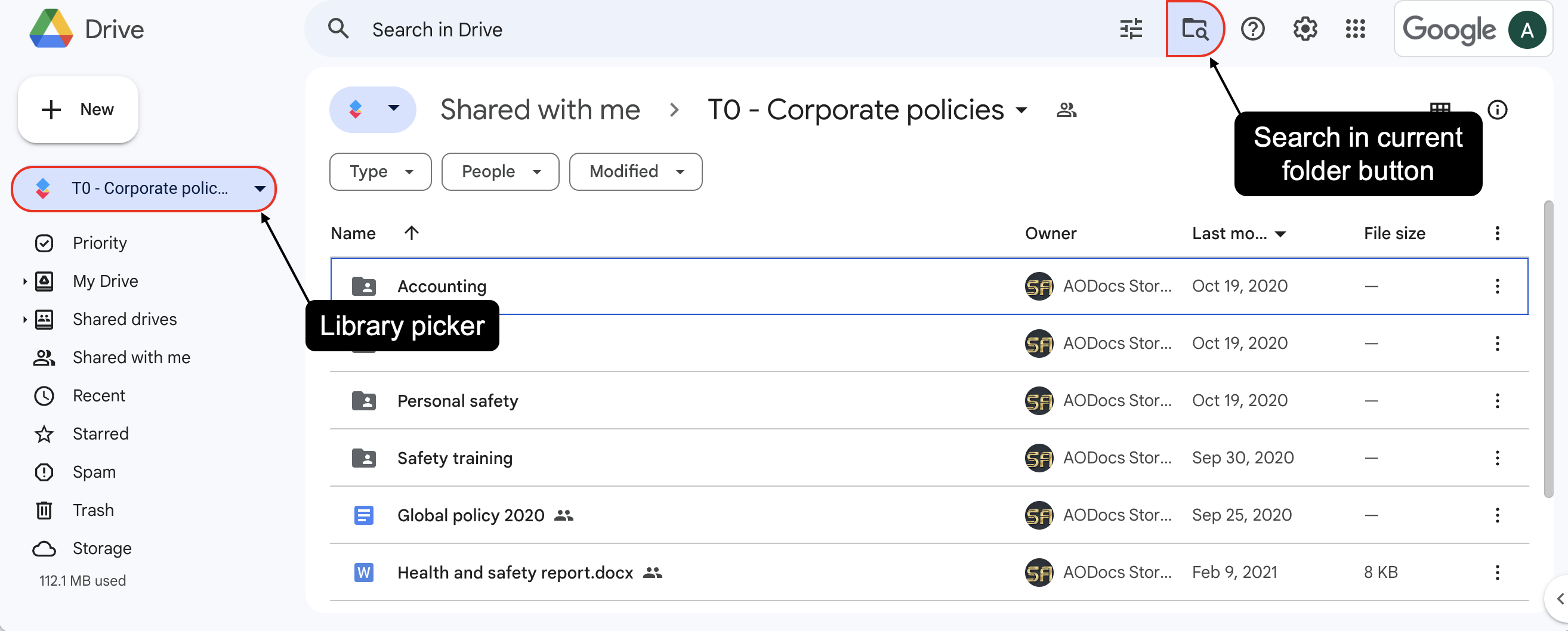Click the Google Drive logo

[x=51, y=29]
